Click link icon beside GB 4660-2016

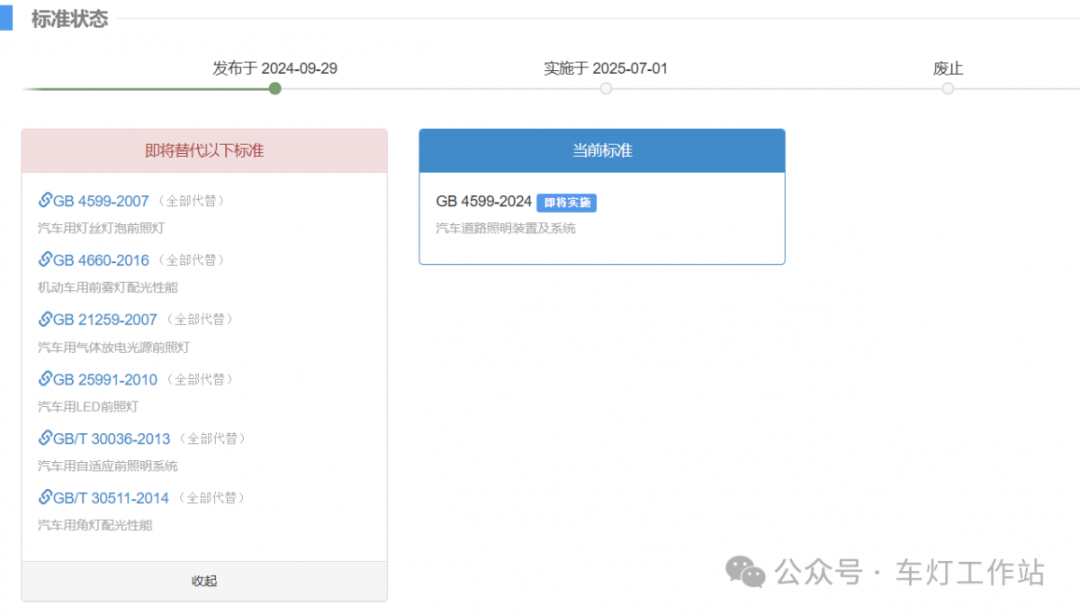point(45,259)
